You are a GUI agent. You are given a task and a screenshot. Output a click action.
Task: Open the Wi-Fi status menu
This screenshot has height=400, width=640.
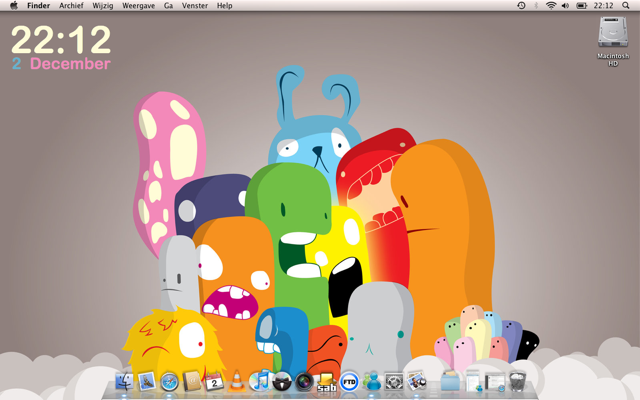tap(551, 6)
